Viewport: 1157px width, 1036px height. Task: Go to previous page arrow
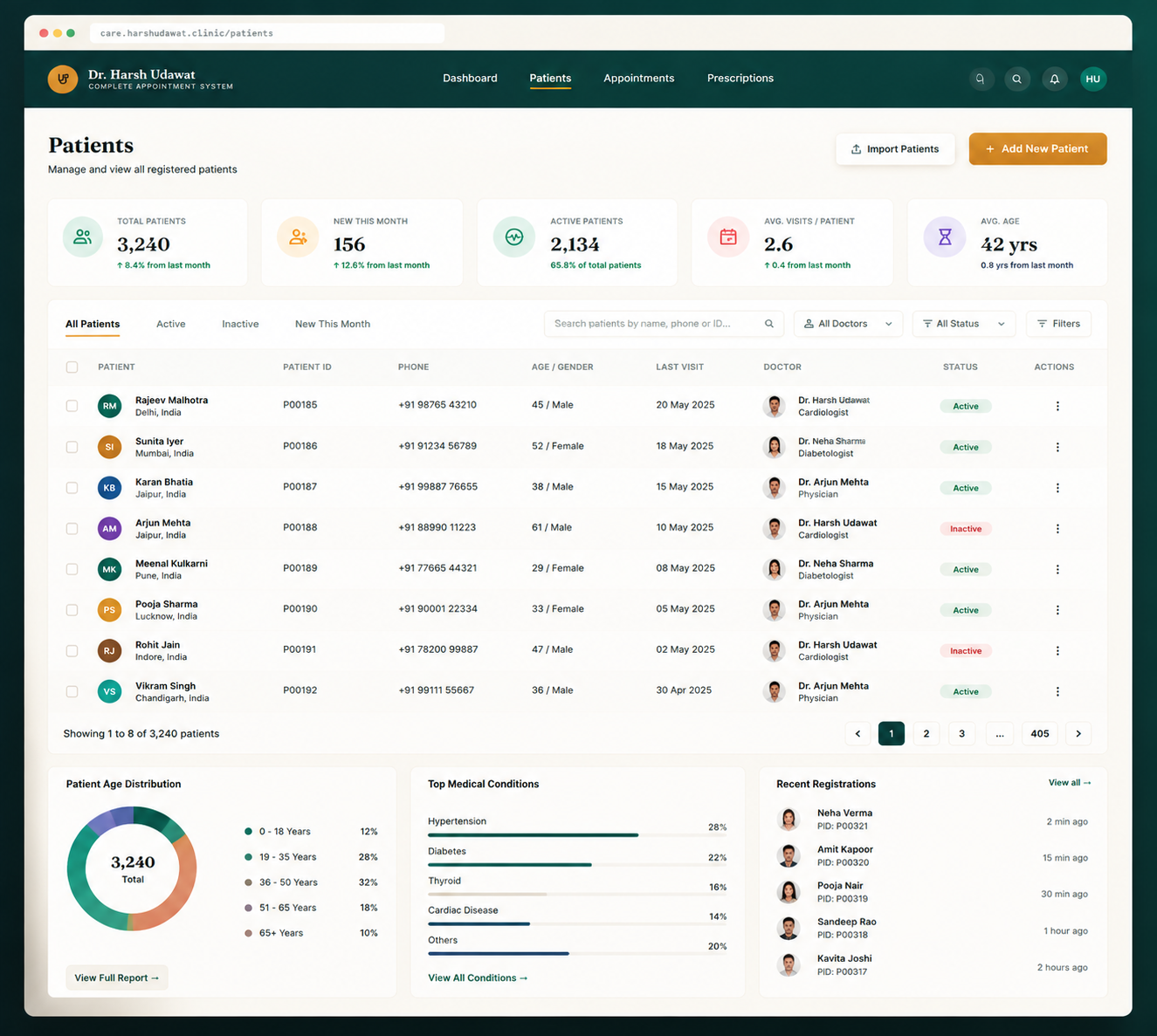point(857,734)
